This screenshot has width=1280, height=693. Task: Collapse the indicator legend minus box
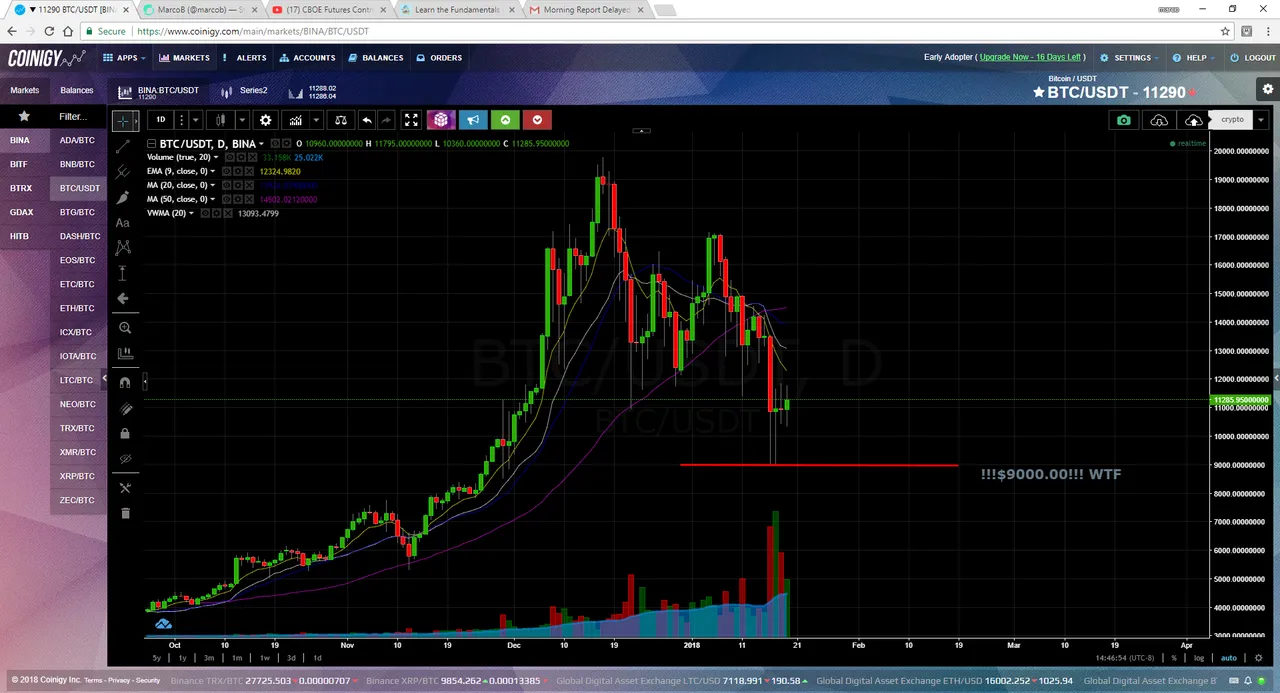(153, 144)
